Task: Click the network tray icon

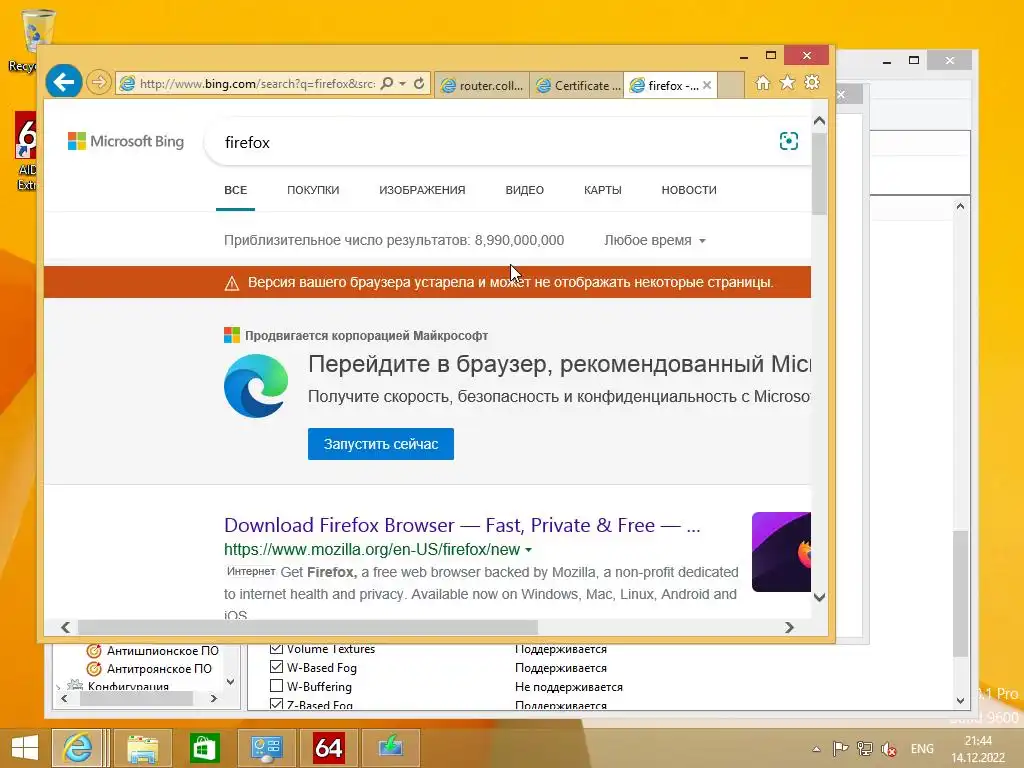Action: tap(865, 749)
